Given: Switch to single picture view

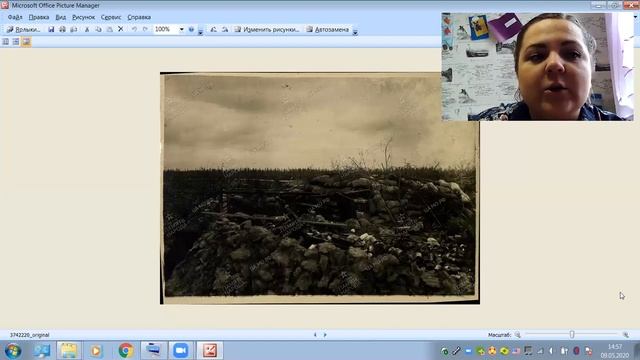Looking at the screenshot, I should pyautogui.click(x=26, y=42).
